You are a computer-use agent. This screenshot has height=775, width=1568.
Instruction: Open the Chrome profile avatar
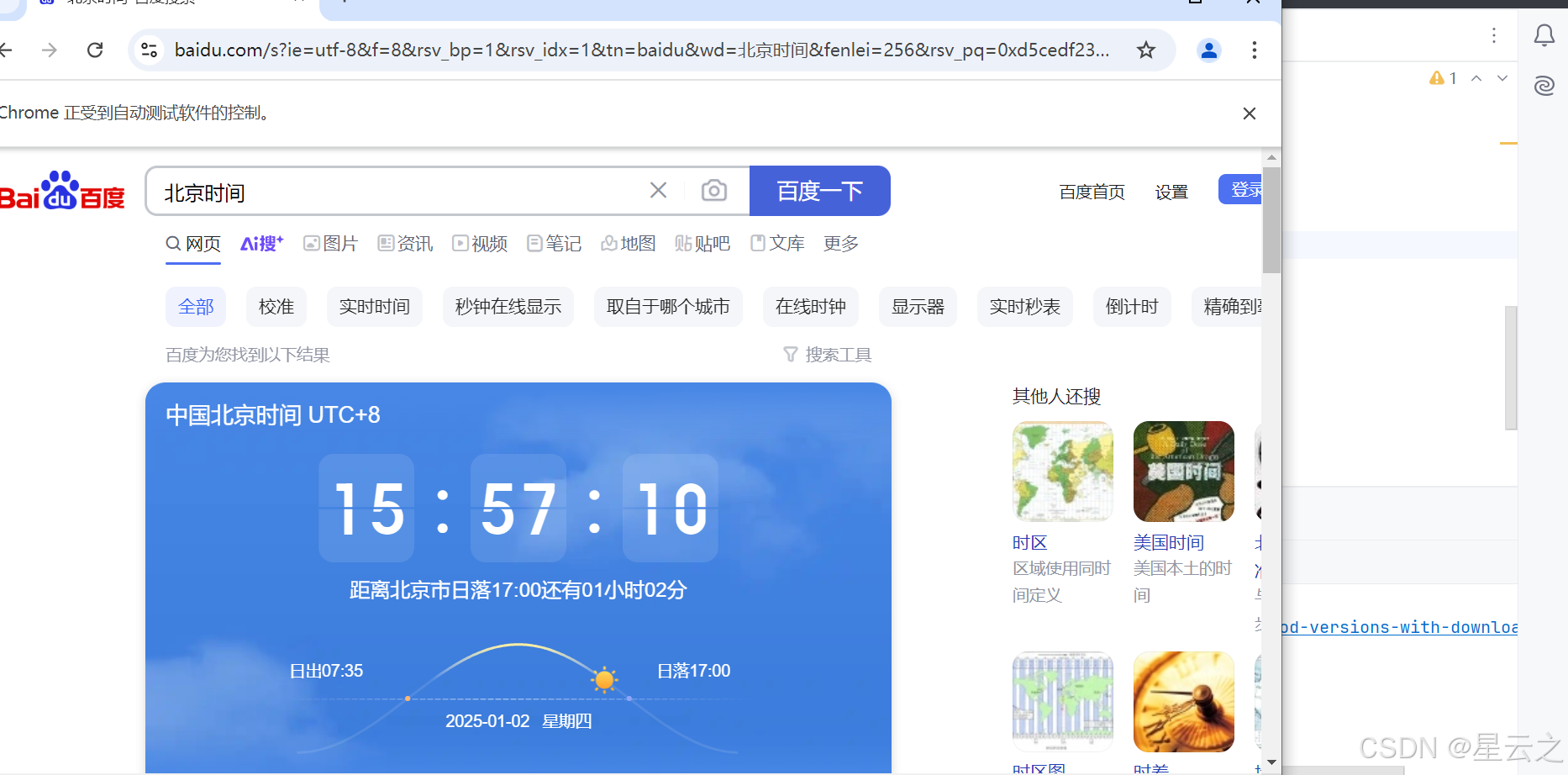1208,50
